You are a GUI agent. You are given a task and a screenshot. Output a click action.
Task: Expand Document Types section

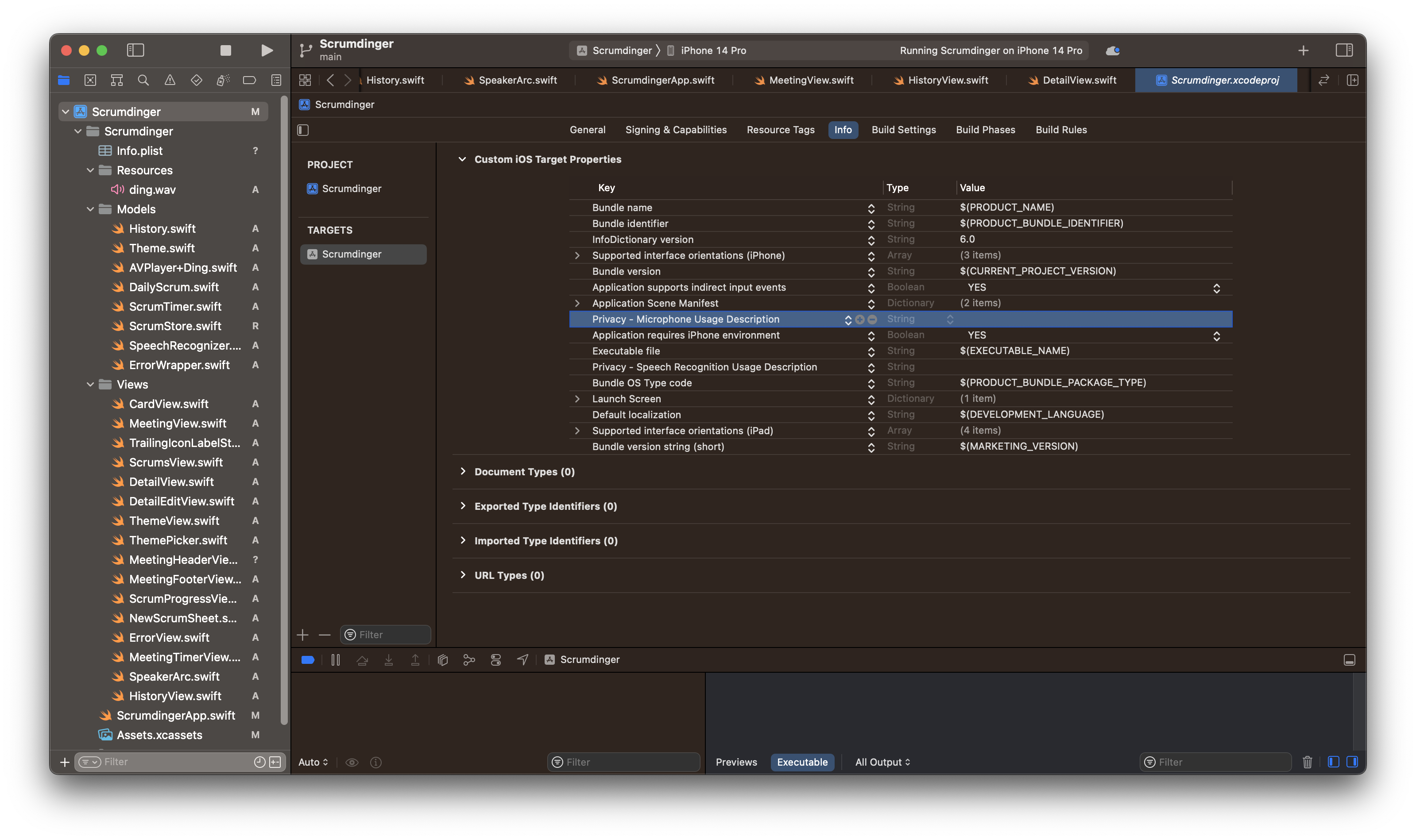463,471
